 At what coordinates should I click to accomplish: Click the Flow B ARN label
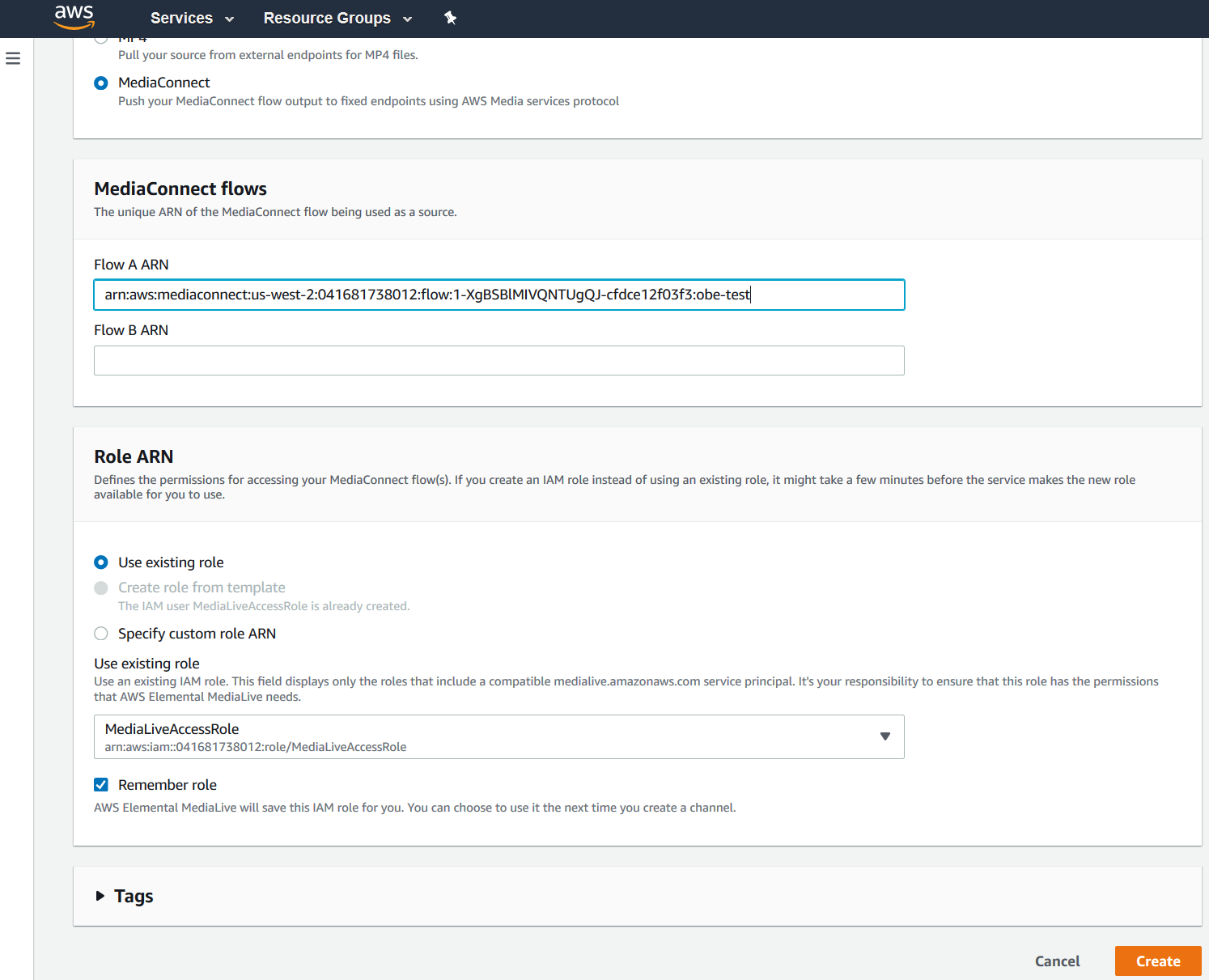click(131, 330)
